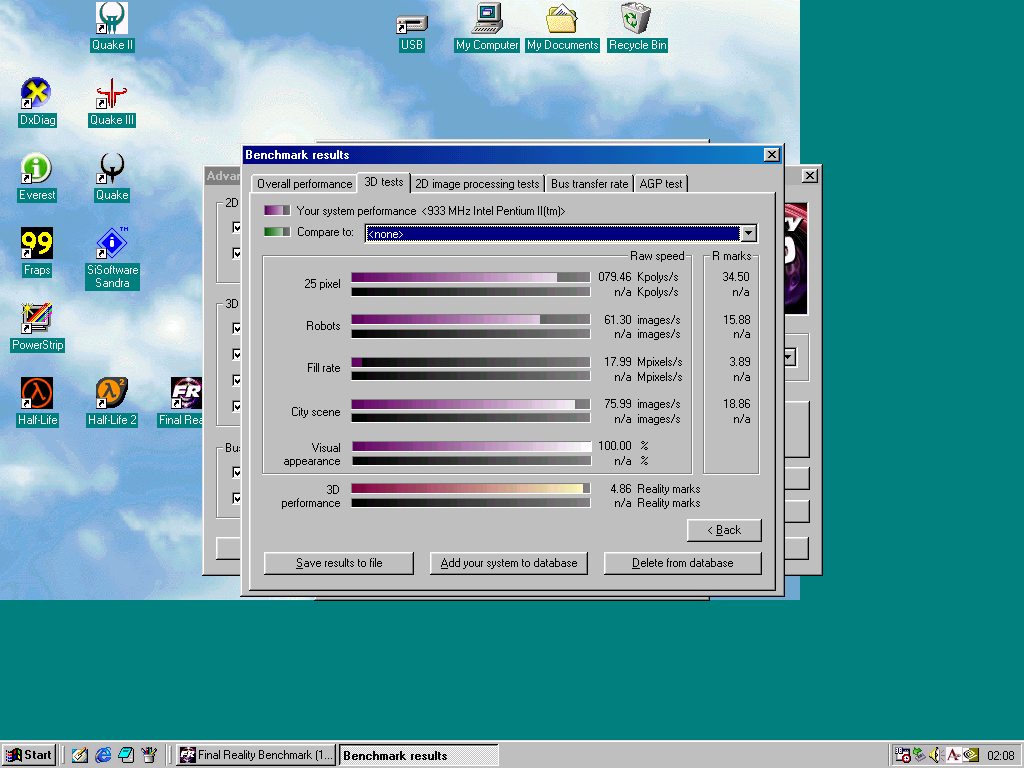This screenshot has width=1024, height=768.
Task: Open the 2D image processing tests tab
Action: coord(478,184)
